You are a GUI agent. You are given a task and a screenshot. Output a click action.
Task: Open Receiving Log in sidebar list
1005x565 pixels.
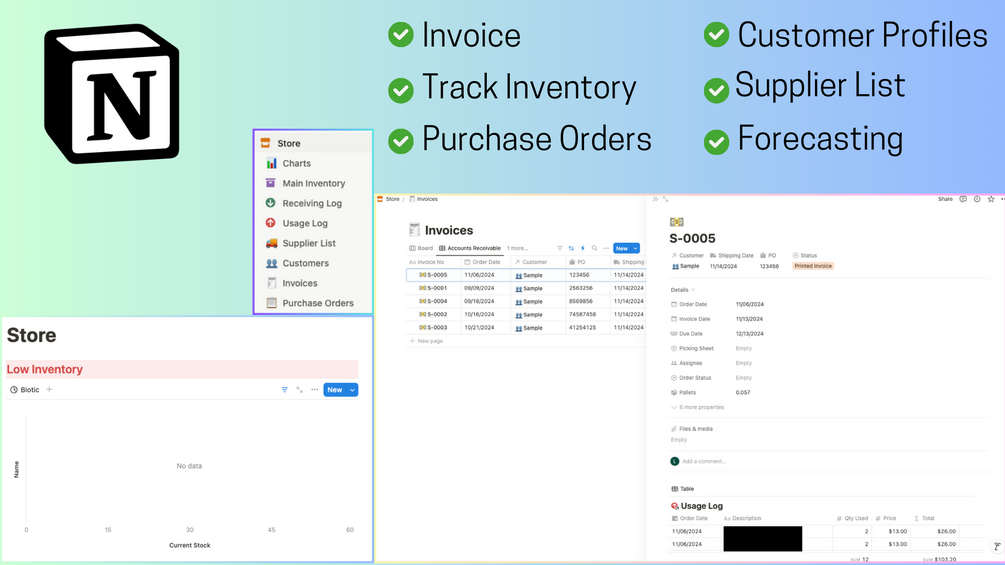312,203
